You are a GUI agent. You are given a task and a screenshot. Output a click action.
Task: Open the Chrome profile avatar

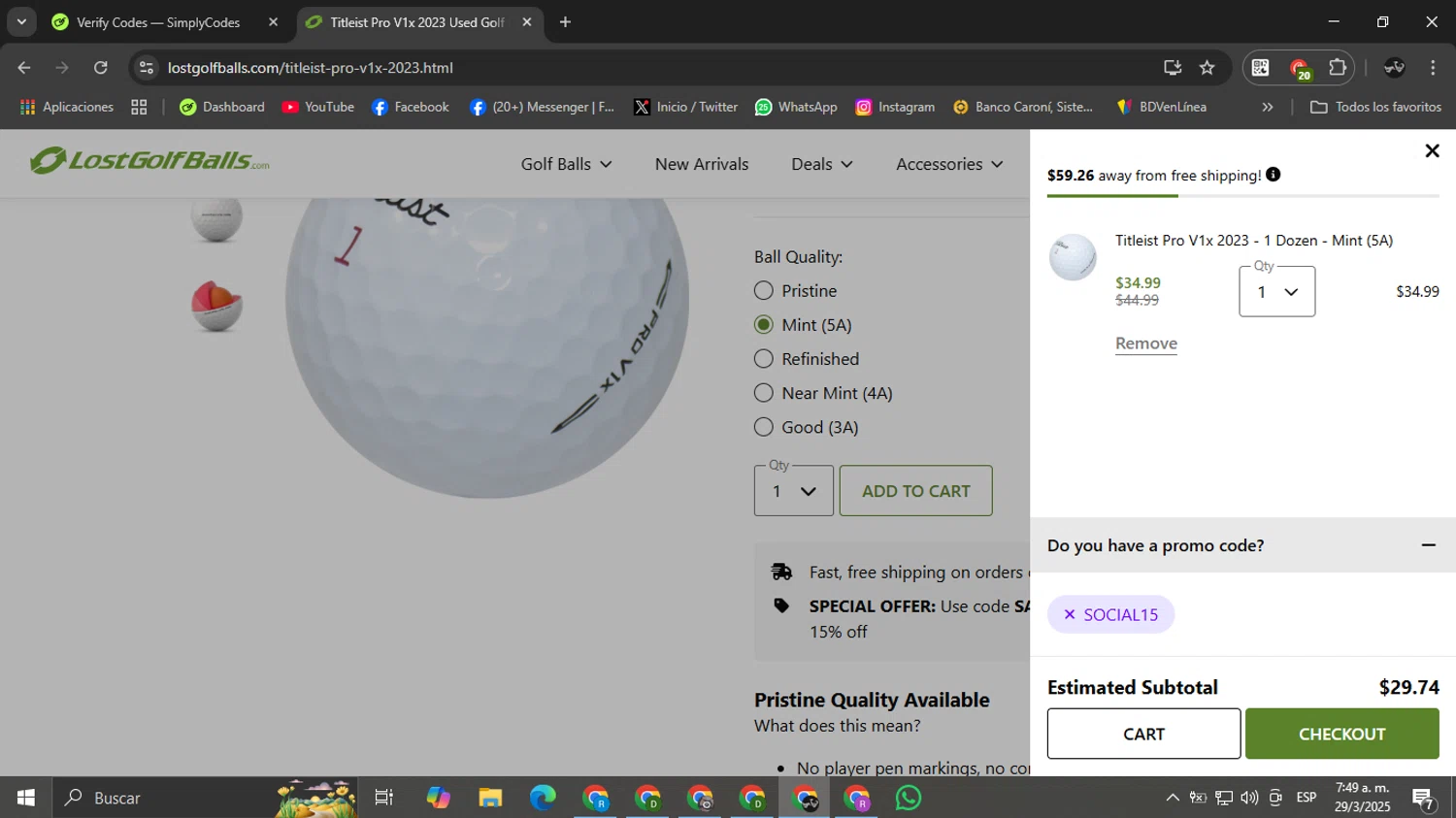[x=1395, y=67]
